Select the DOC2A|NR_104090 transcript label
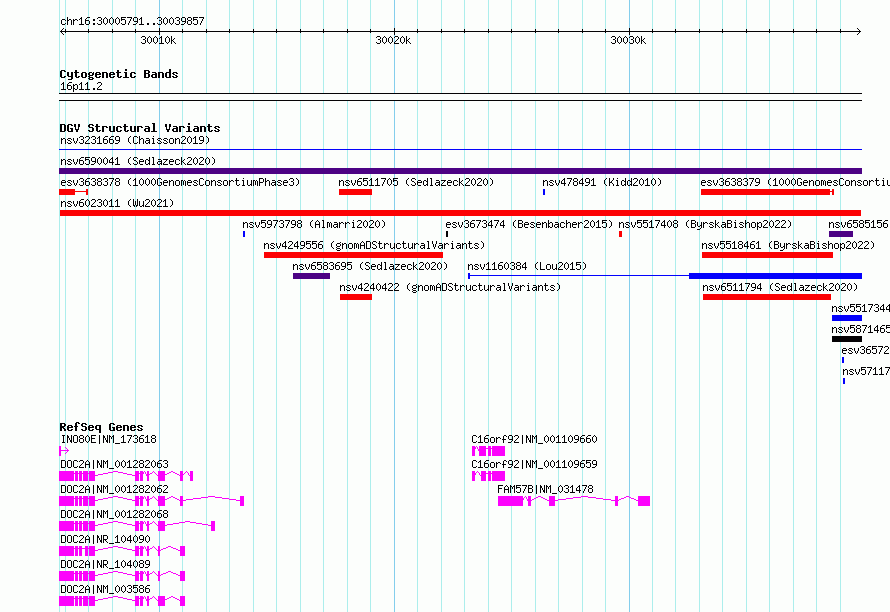Viewport: 890px width, 612px height. 105,539
